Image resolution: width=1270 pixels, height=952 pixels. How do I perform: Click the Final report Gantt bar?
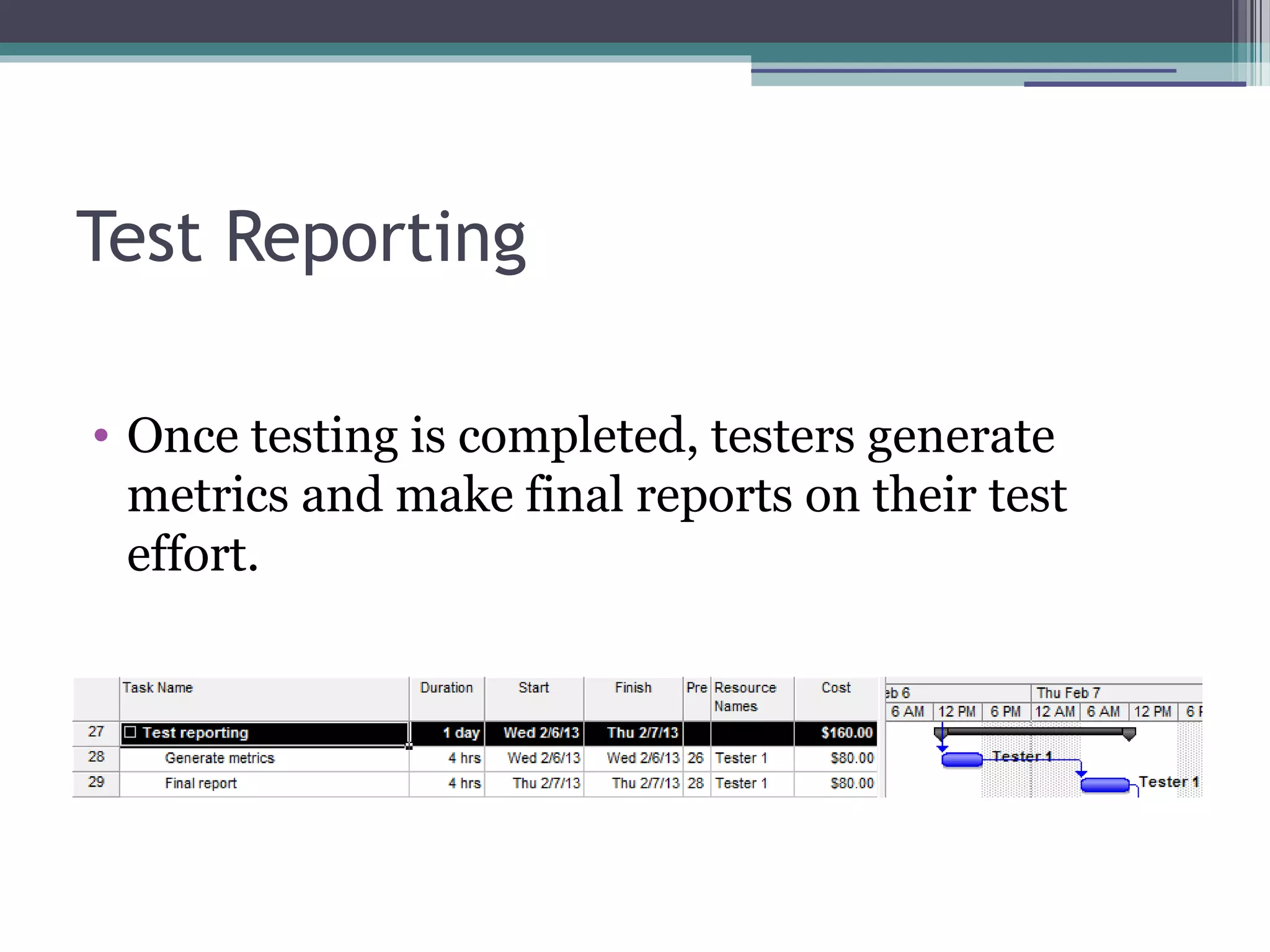(x=1105, y=785)
